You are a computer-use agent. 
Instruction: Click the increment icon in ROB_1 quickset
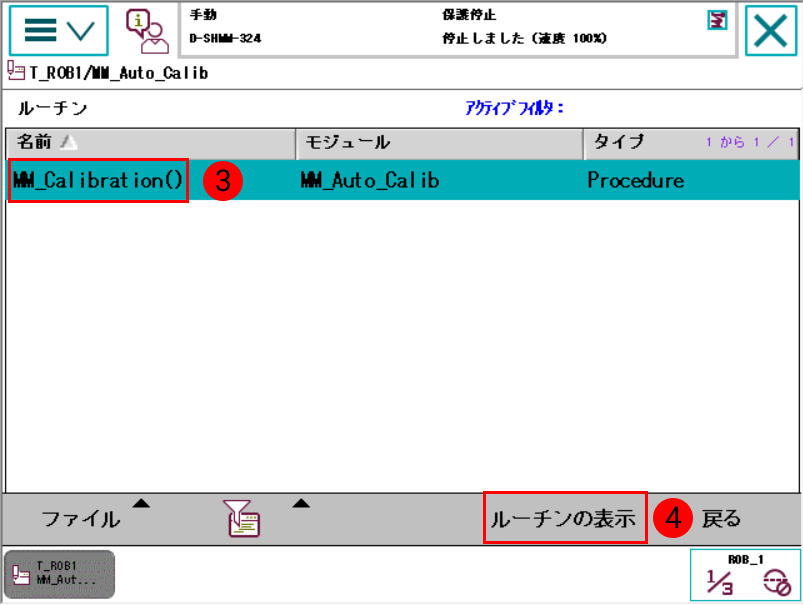tap(720, 582)
